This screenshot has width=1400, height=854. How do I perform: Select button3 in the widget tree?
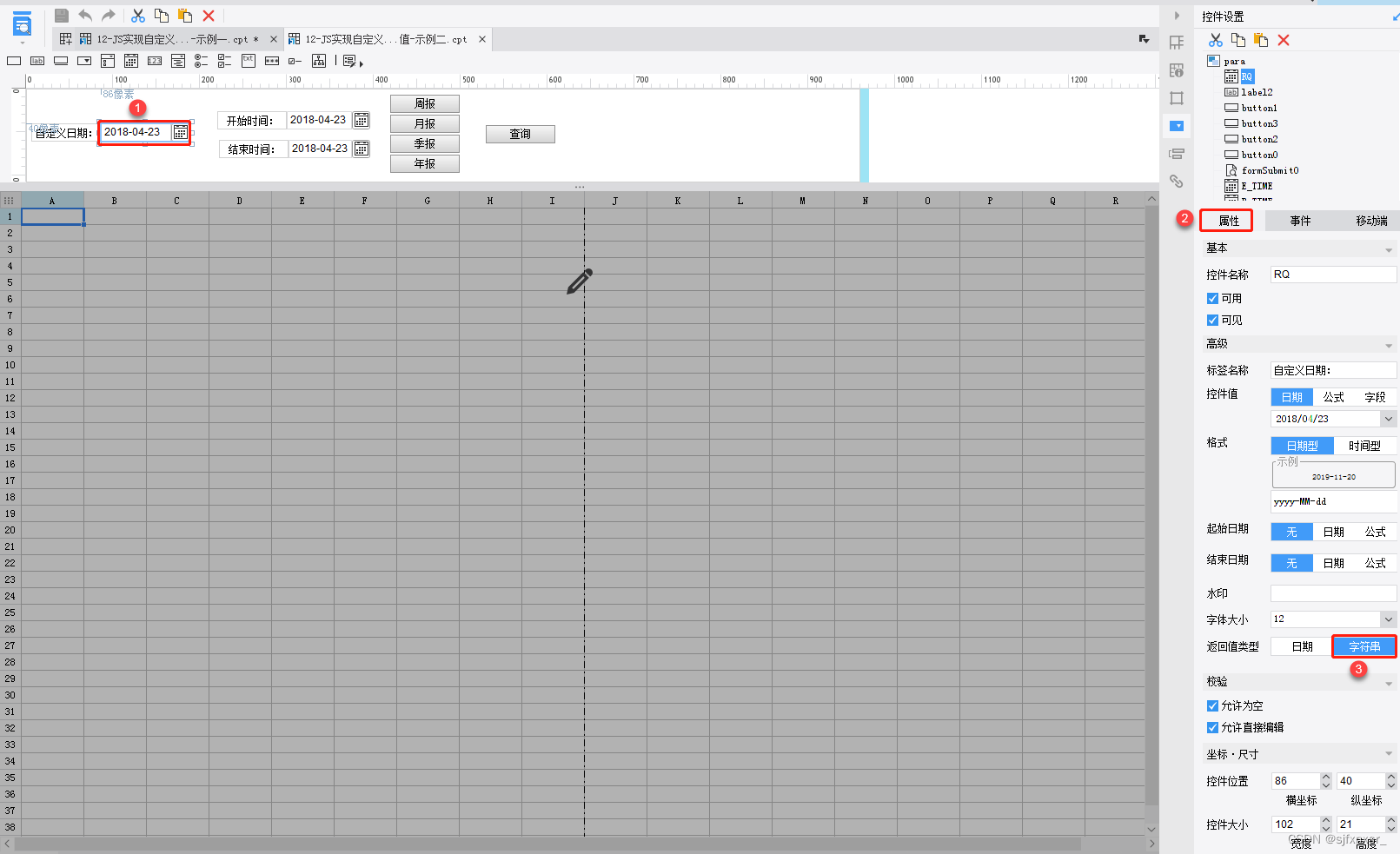coord(1259,123)
